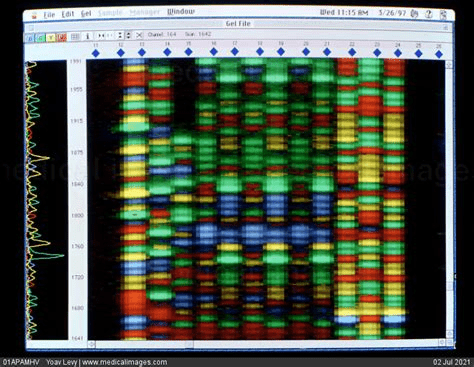Select lane 12 diamond marker

pyautogui.click(x=121, y=53)
